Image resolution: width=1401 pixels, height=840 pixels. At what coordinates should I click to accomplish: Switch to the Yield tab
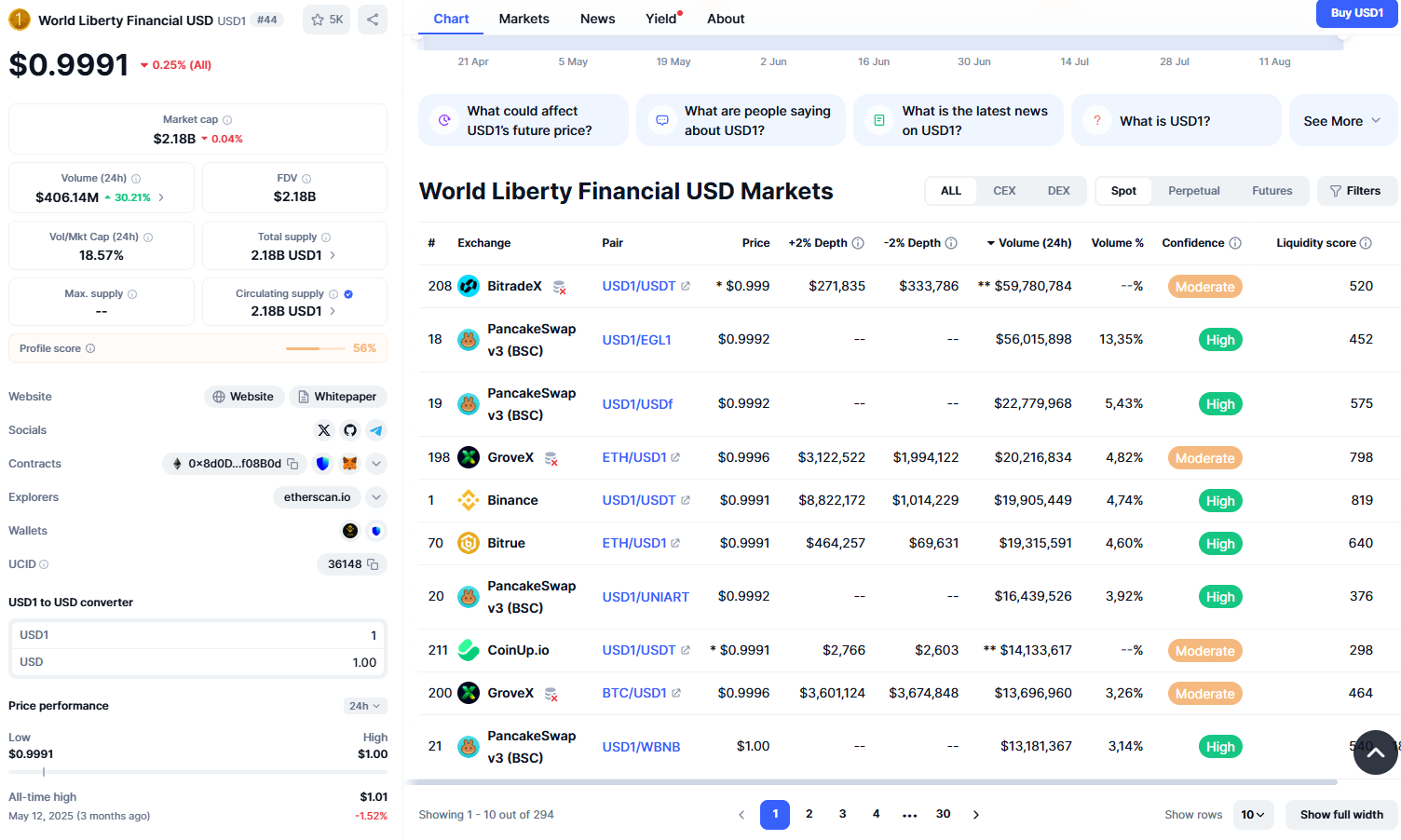click(x=662, y=19)
